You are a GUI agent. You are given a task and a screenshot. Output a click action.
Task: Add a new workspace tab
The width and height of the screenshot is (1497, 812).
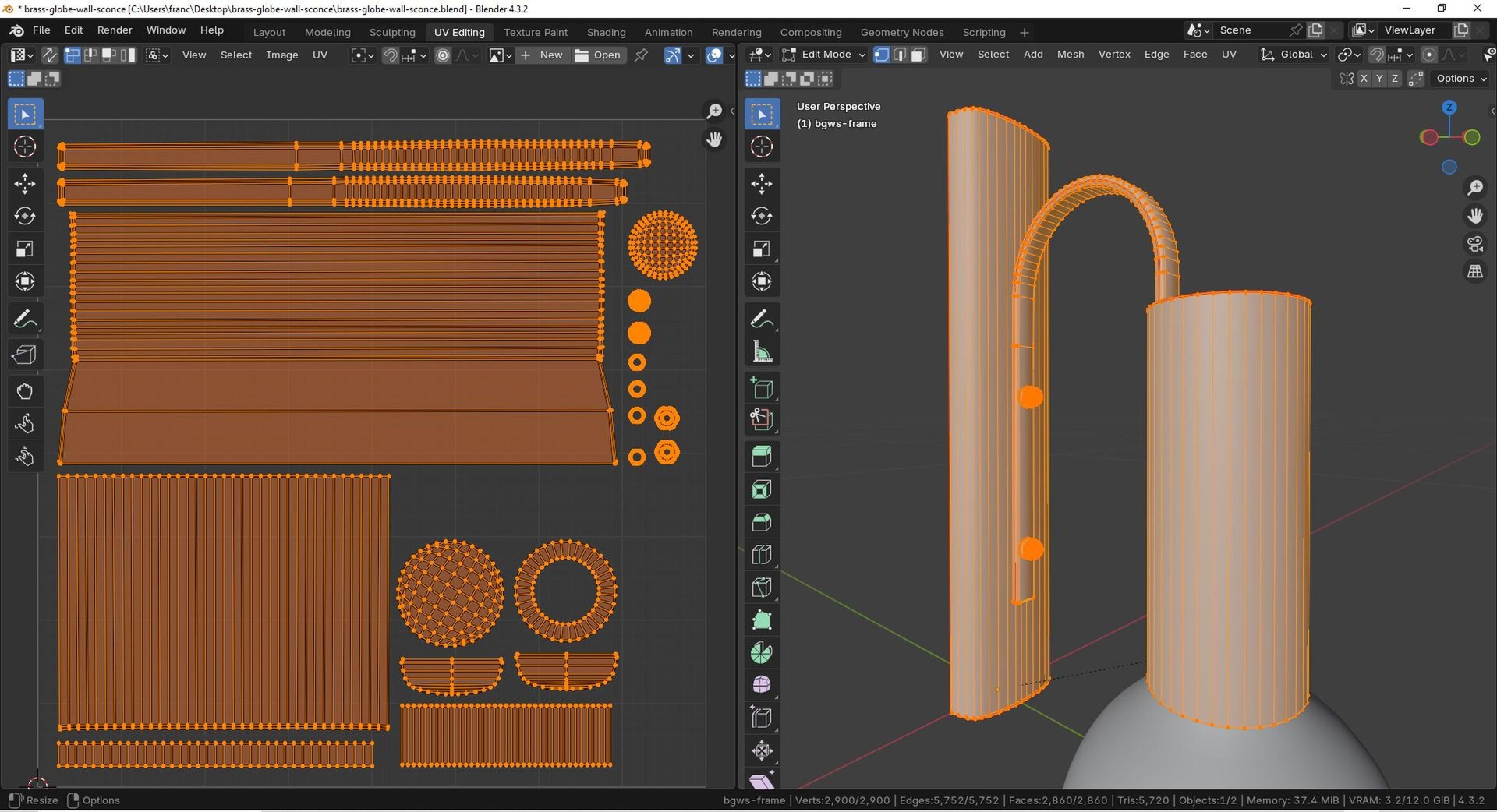(x=1025, y=32)
